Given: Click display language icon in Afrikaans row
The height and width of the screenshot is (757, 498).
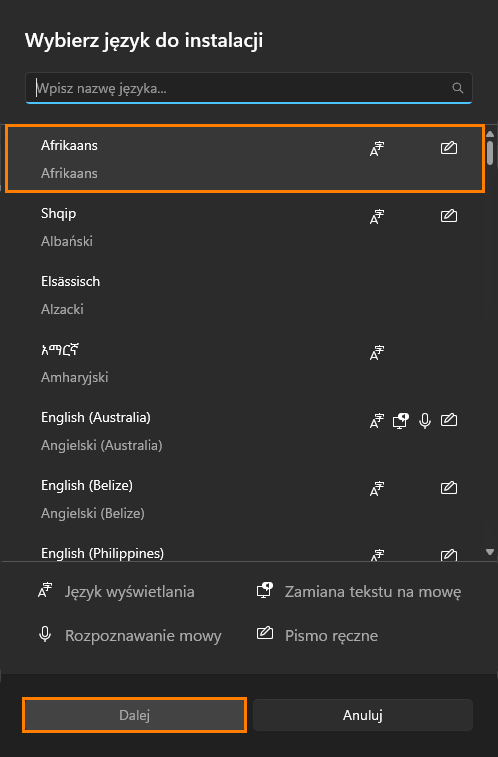Looking at the screenshot, I should coord(377,148).
